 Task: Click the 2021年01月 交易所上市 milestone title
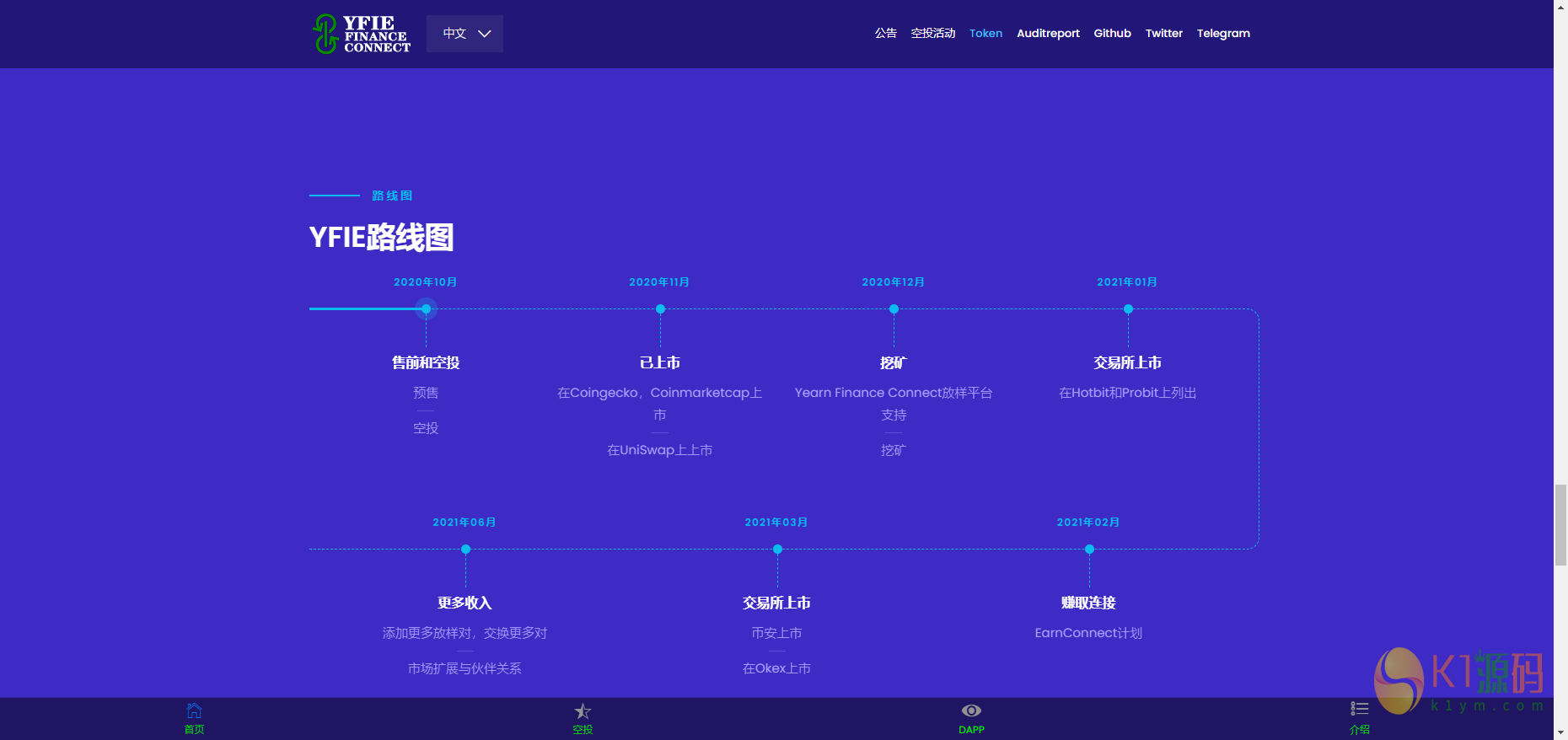point(1128,362)
